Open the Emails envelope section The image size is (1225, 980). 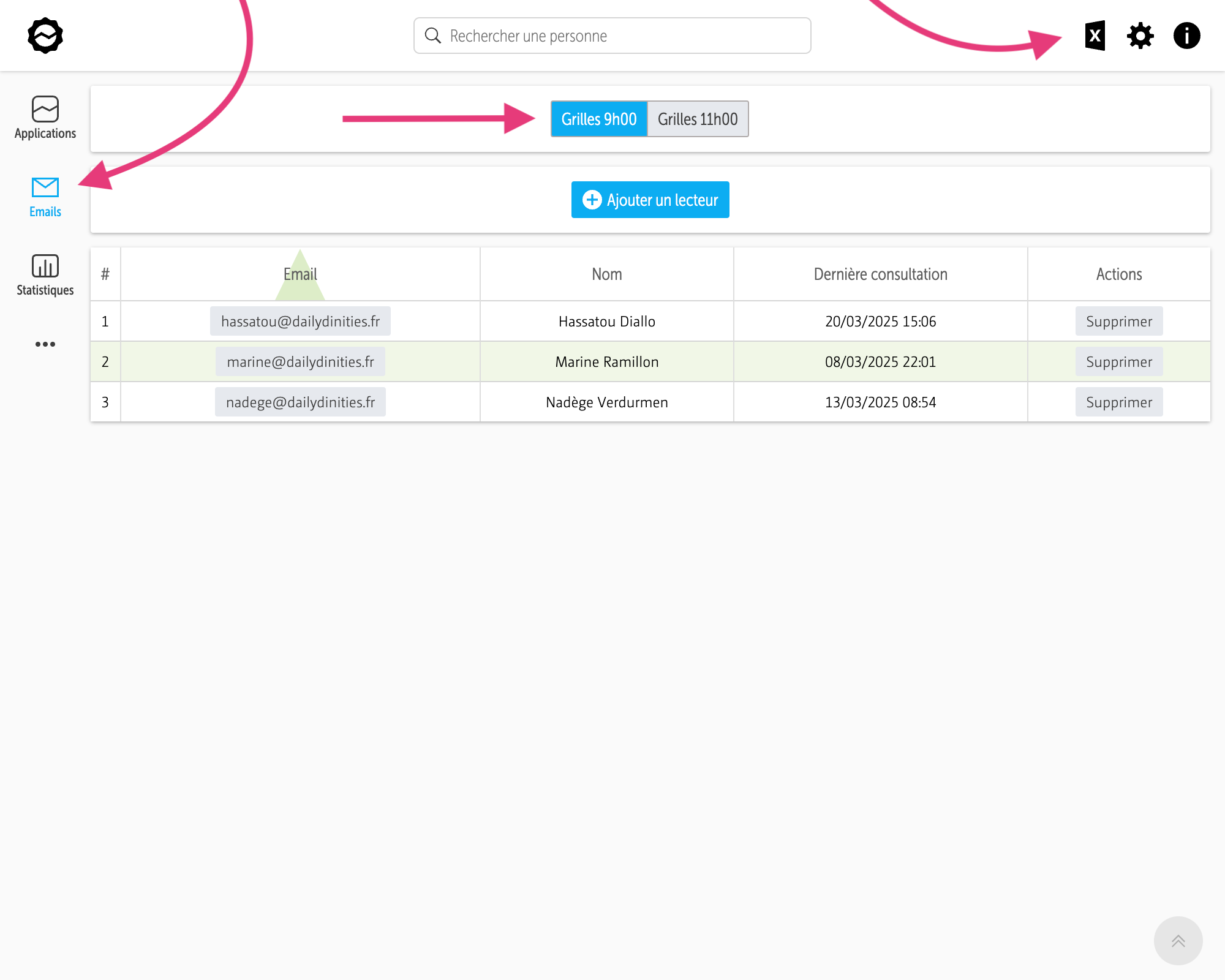45,196
